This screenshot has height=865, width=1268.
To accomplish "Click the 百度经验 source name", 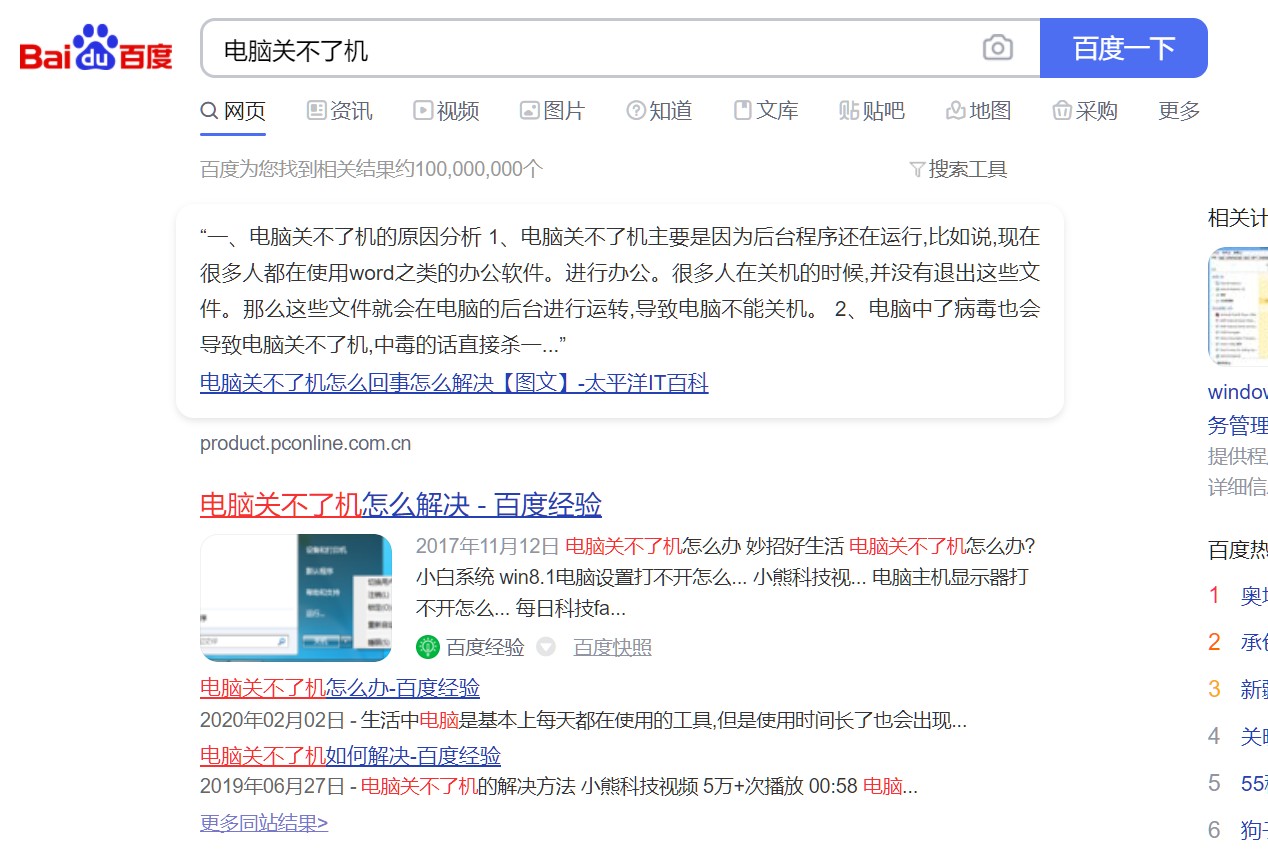I will [485, 648].
